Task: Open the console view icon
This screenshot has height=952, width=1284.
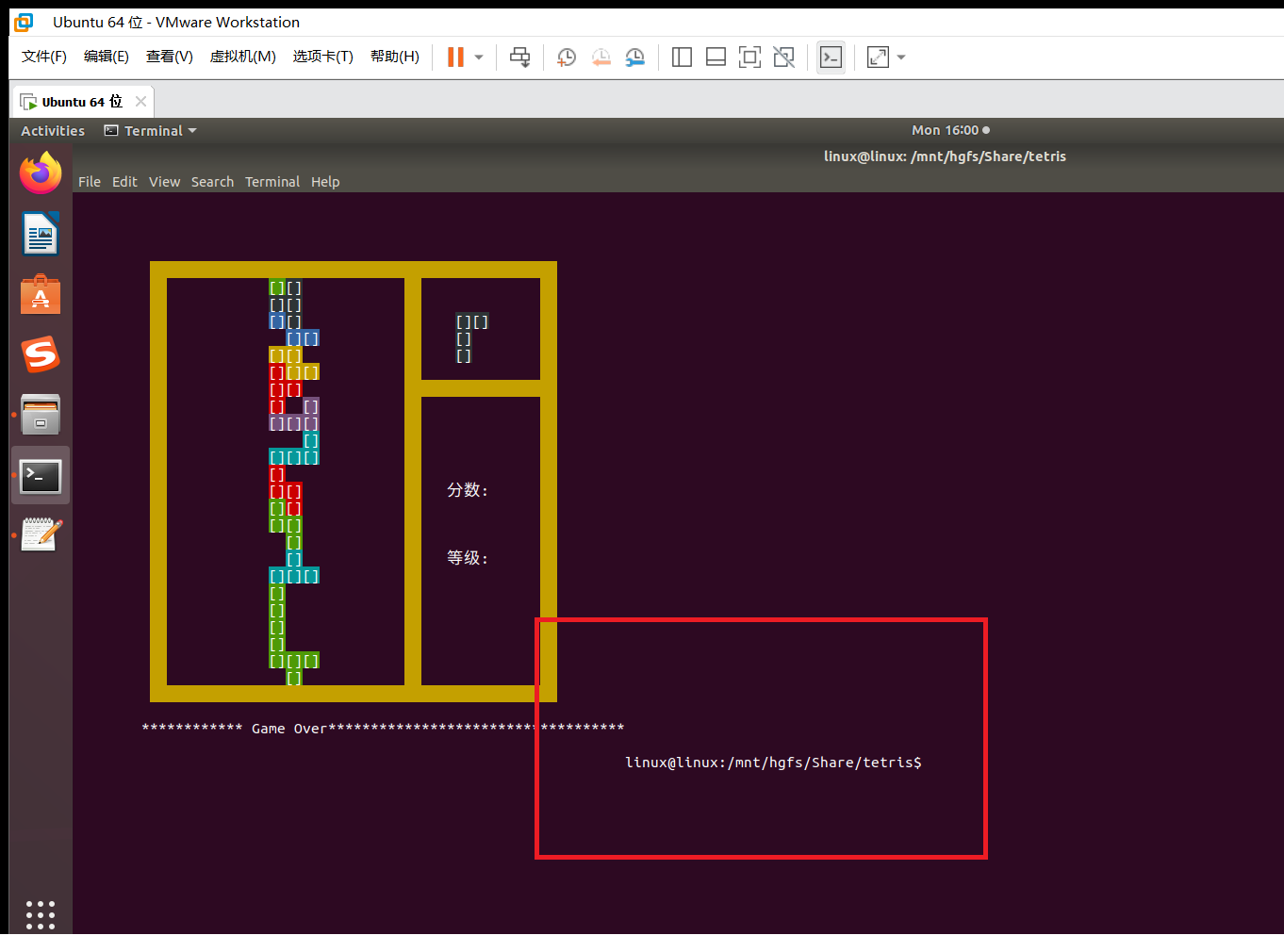Action: tap(831, 57)
